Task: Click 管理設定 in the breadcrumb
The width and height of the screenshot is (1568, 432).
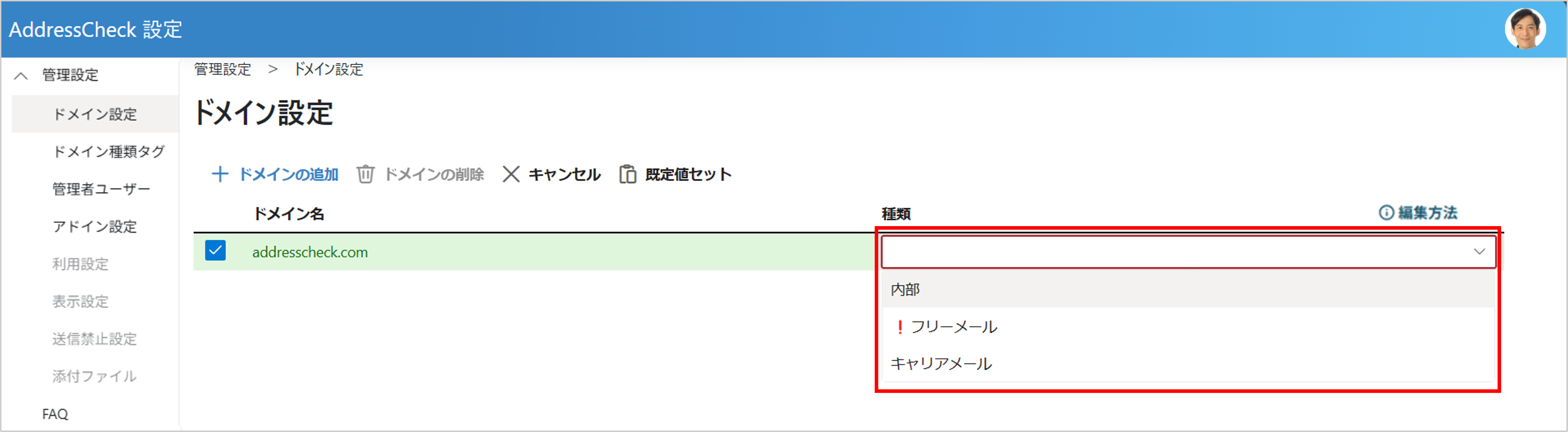Action: pyautogui.click(x=222, y=69)
